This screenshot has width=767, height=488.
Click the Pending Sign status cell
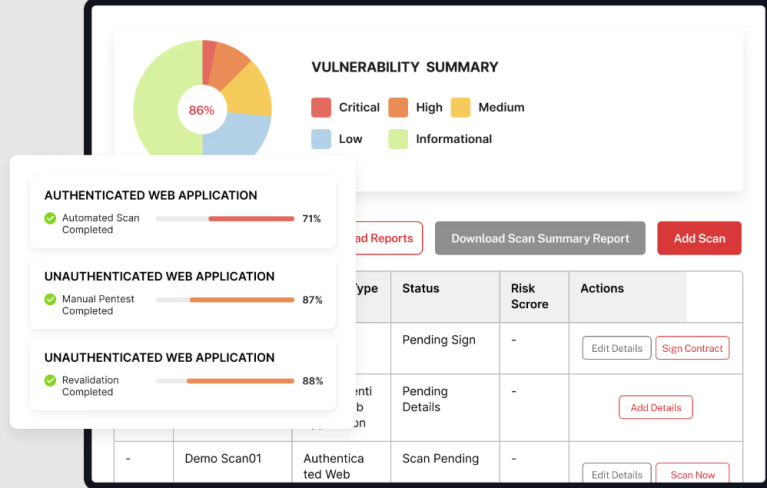click(445, 348)
